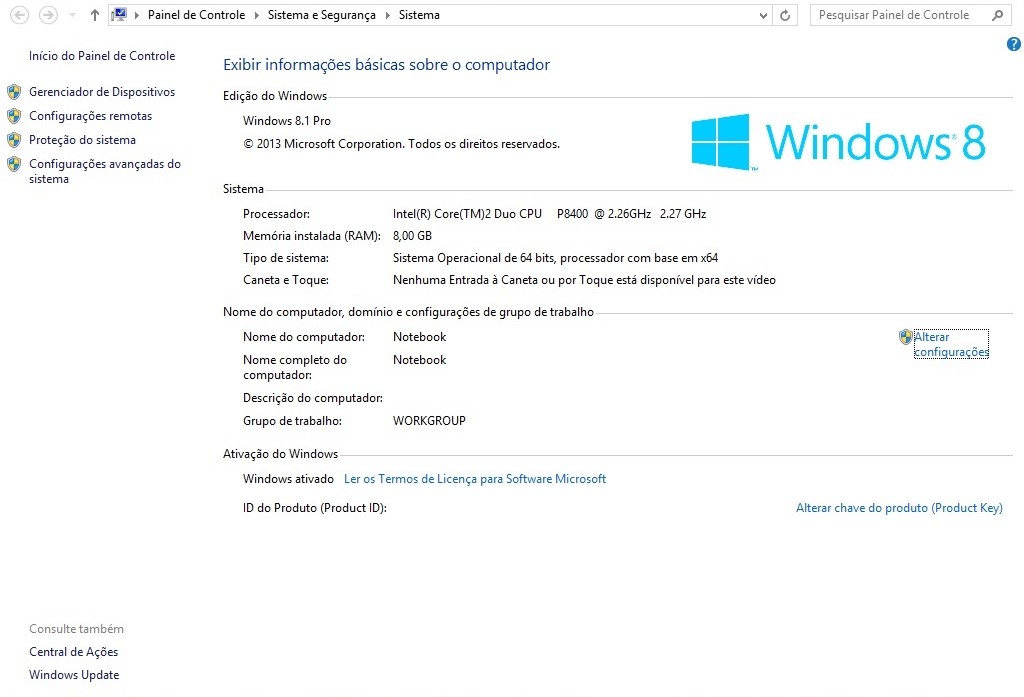Go back using the back arrow
The width and height of the screenshot is (1024, 697).
click(x=20, y=14)
